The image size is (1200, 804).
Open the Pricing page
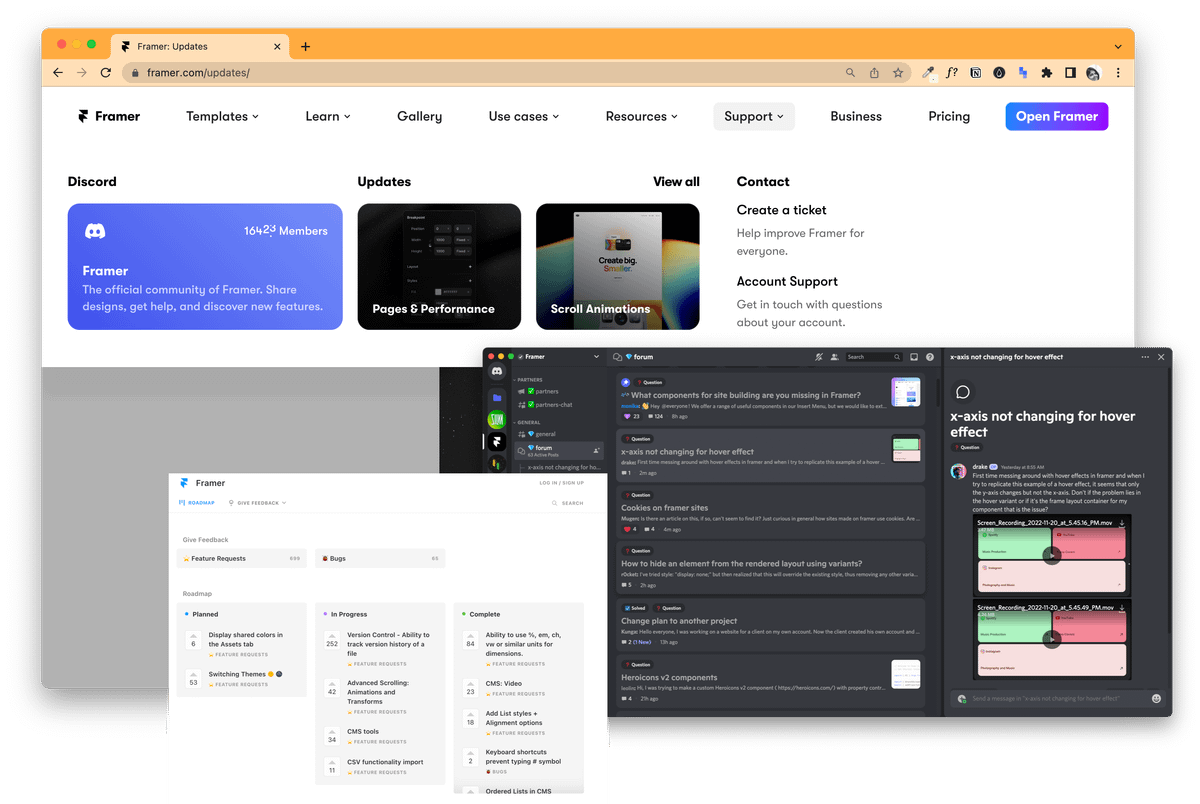[x=949, y=116]
